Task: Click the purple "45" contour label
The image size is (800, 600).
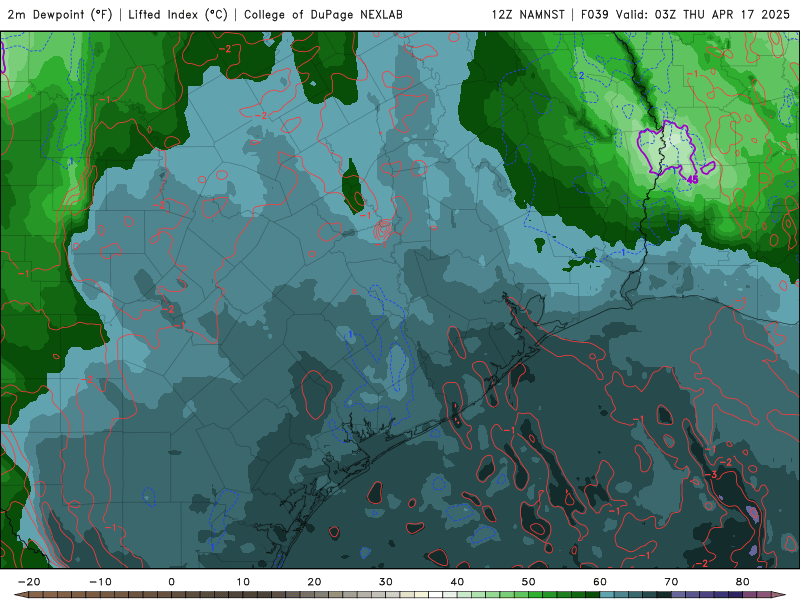Action: [x=692, y=180]
